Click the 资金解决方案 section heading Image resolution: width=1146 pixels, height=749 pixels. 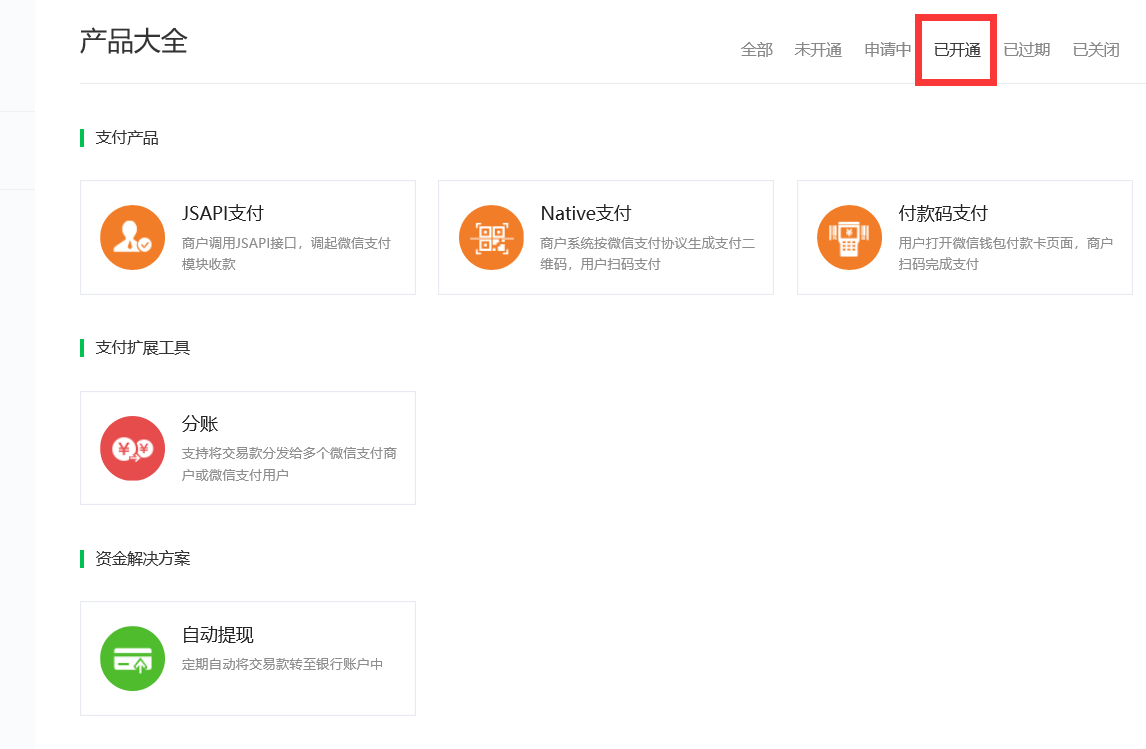143,558
